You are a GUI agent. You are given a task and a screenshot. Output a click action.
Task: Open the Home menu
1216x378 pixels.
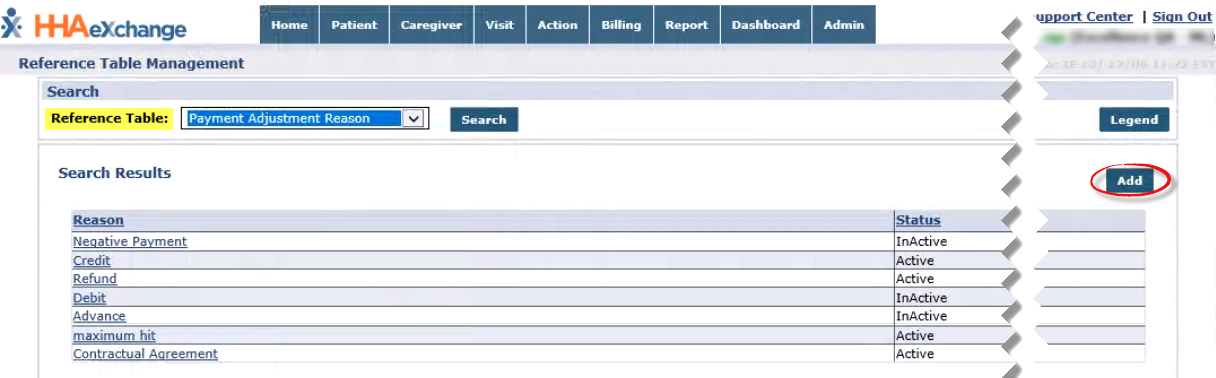tap(289, 25)
